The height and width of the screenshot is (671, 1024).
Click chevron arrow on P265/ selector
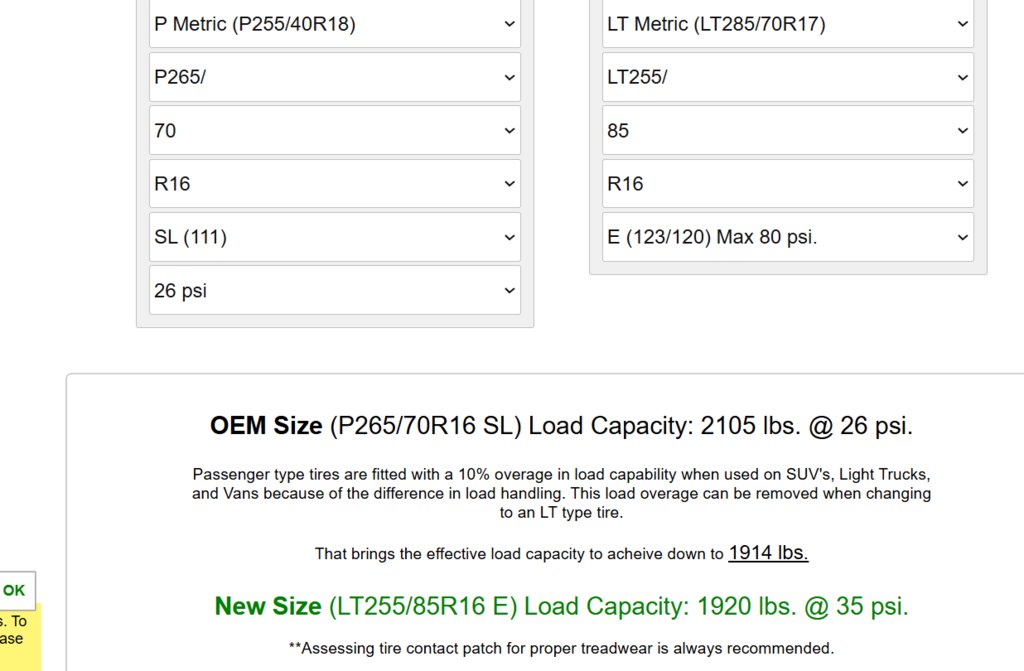click(x=509, y=78)
